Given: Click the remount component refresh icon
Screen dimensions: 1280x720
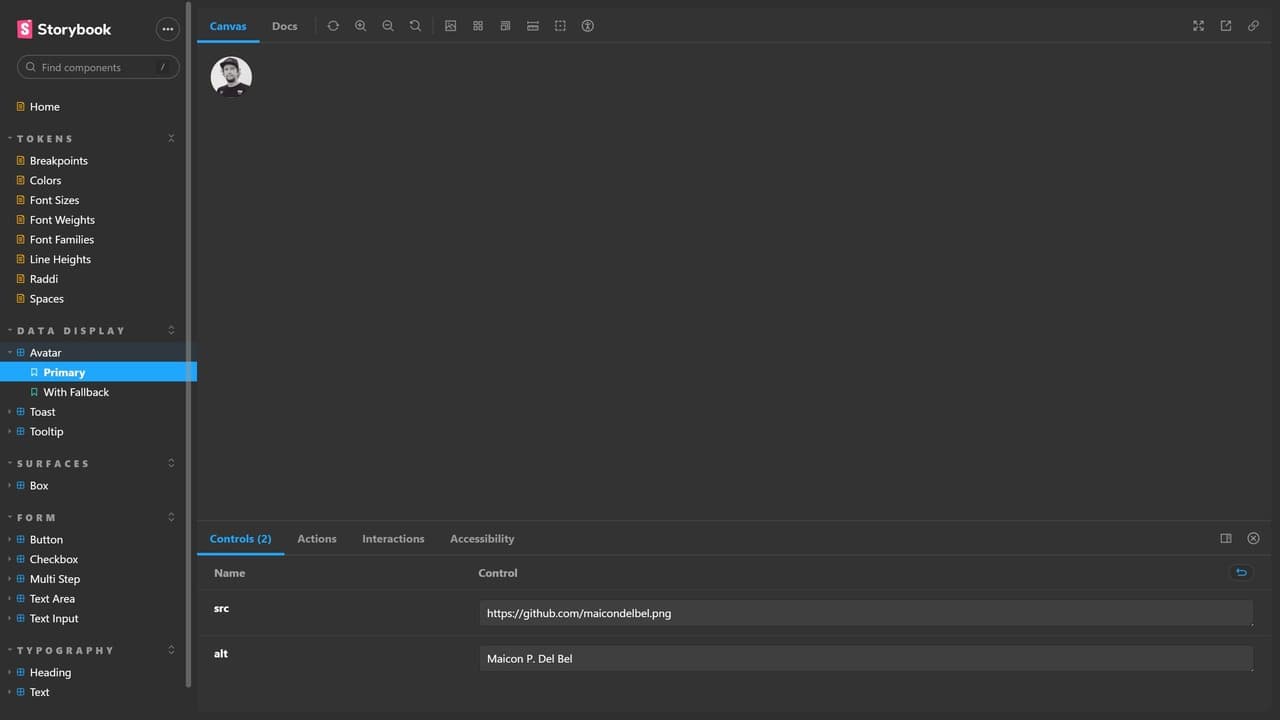Looking at the screenshot, I should pyautogui.click(x=333, y=26).
